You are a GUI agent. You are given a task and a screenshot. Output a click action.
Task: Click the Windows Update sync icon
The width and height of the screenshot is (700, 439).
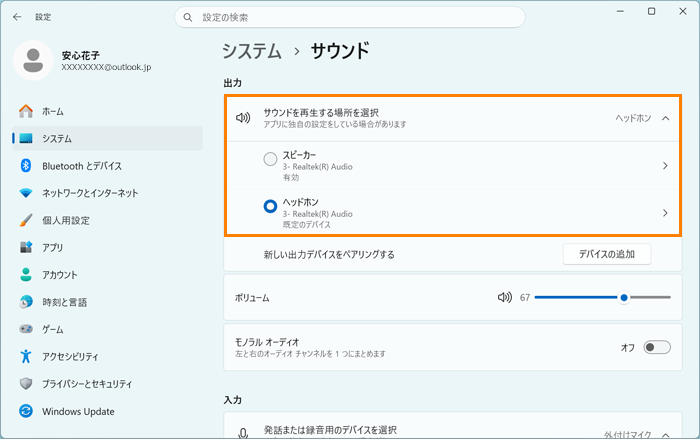point(26,411)
